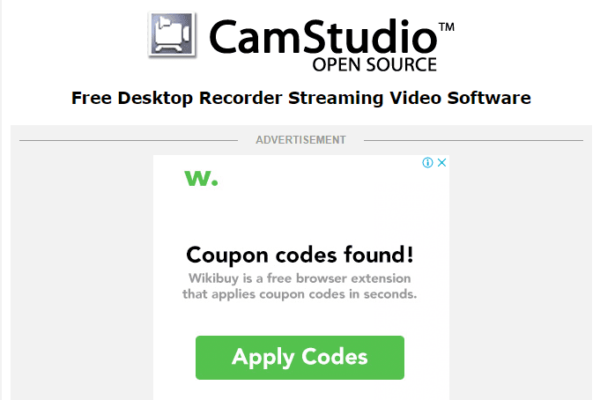Click 'that applies coupon codes in seconds' text
Viewport: 600px width, 400px height.
pos(300,294)
